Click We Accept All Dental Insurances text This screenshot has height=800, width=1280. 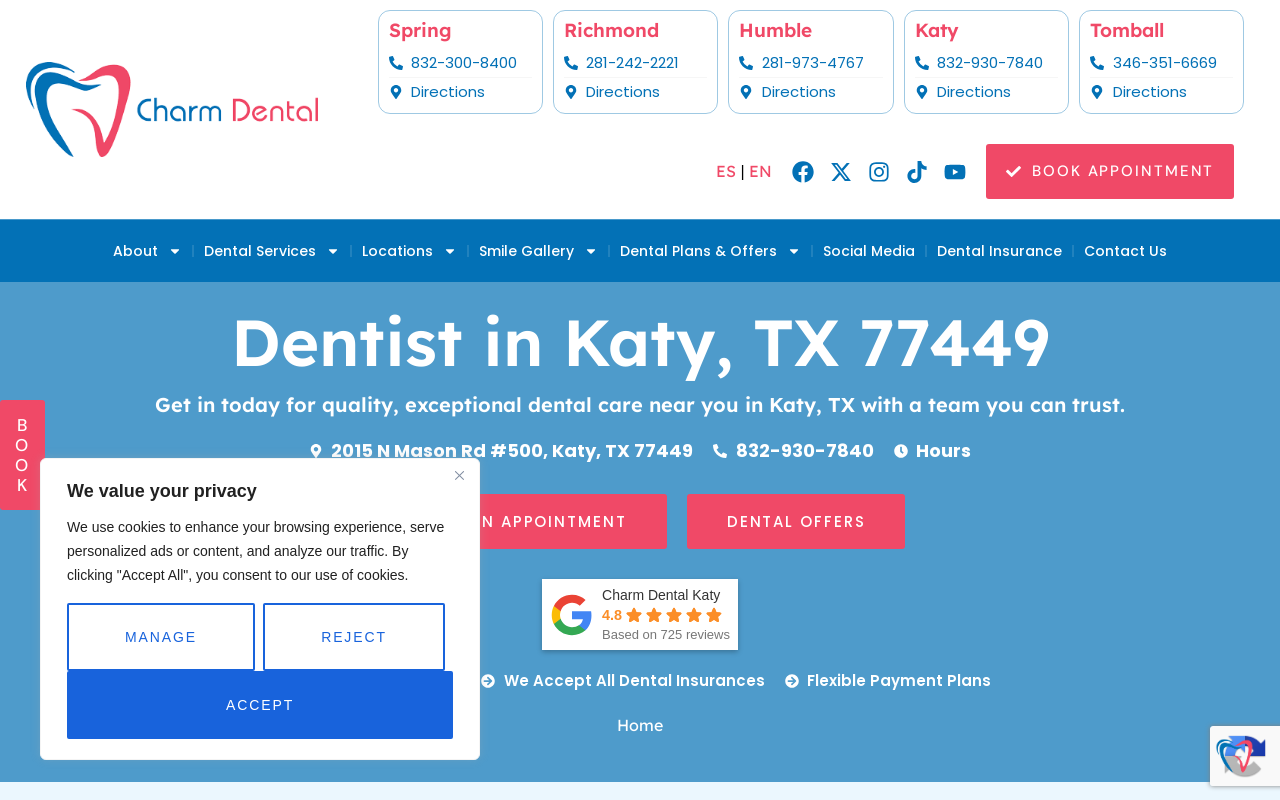634,681
